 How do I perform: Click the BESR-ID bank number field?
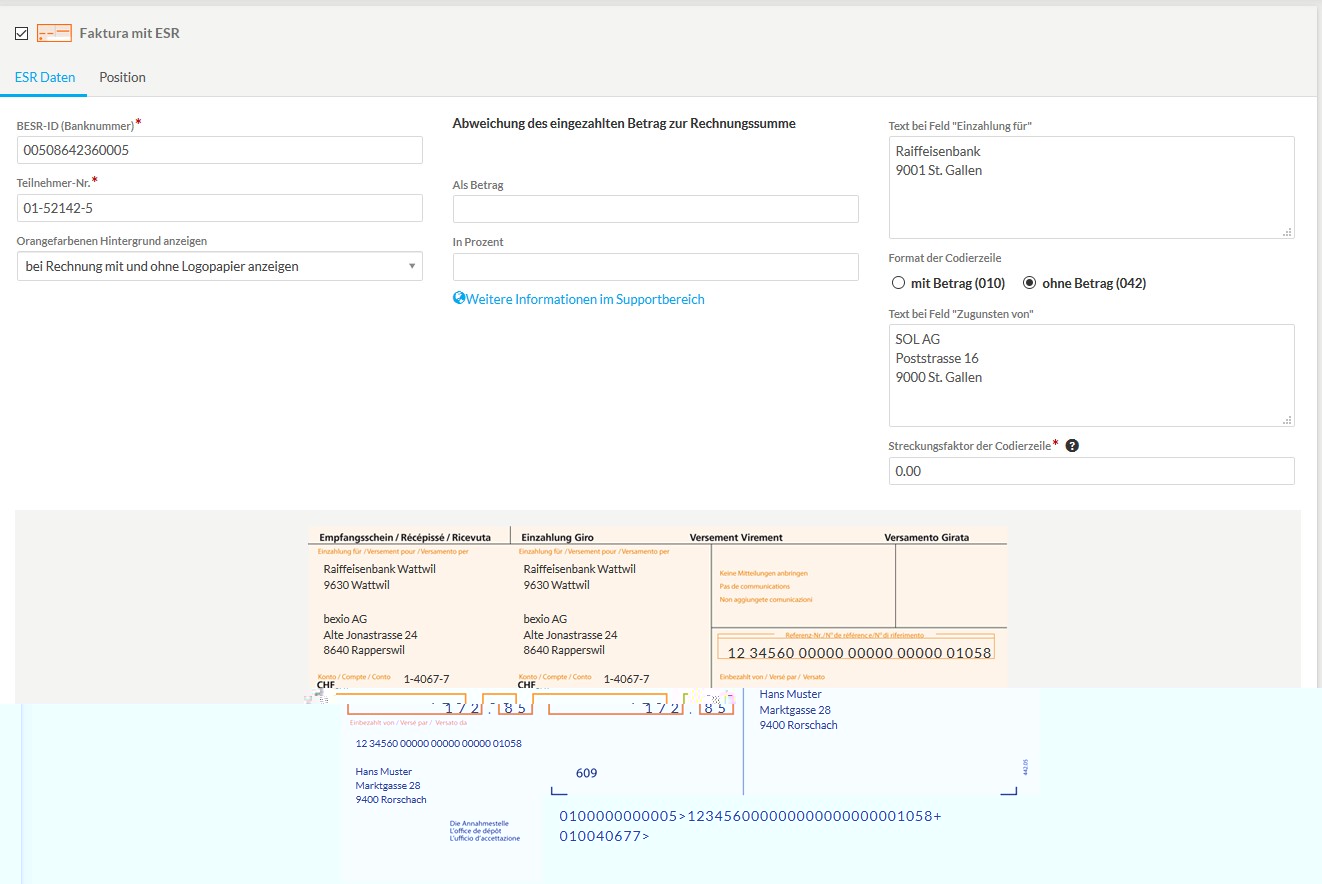pos(219,150)
